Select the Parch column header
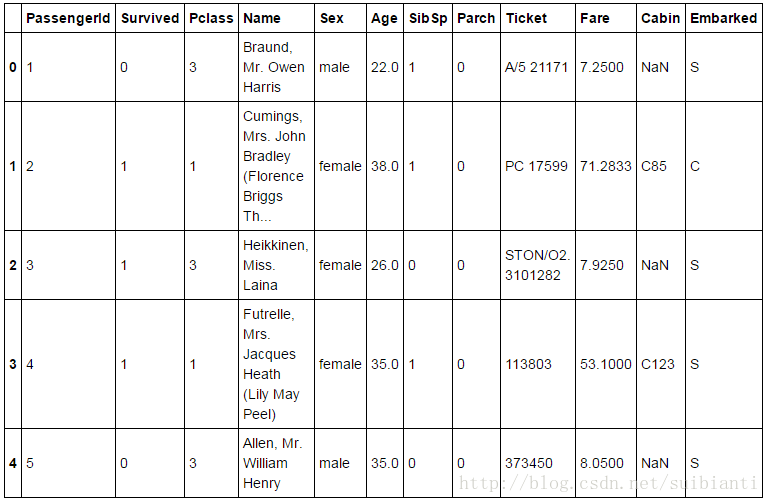This screenshot has height=503, width=770. (476, 18)
